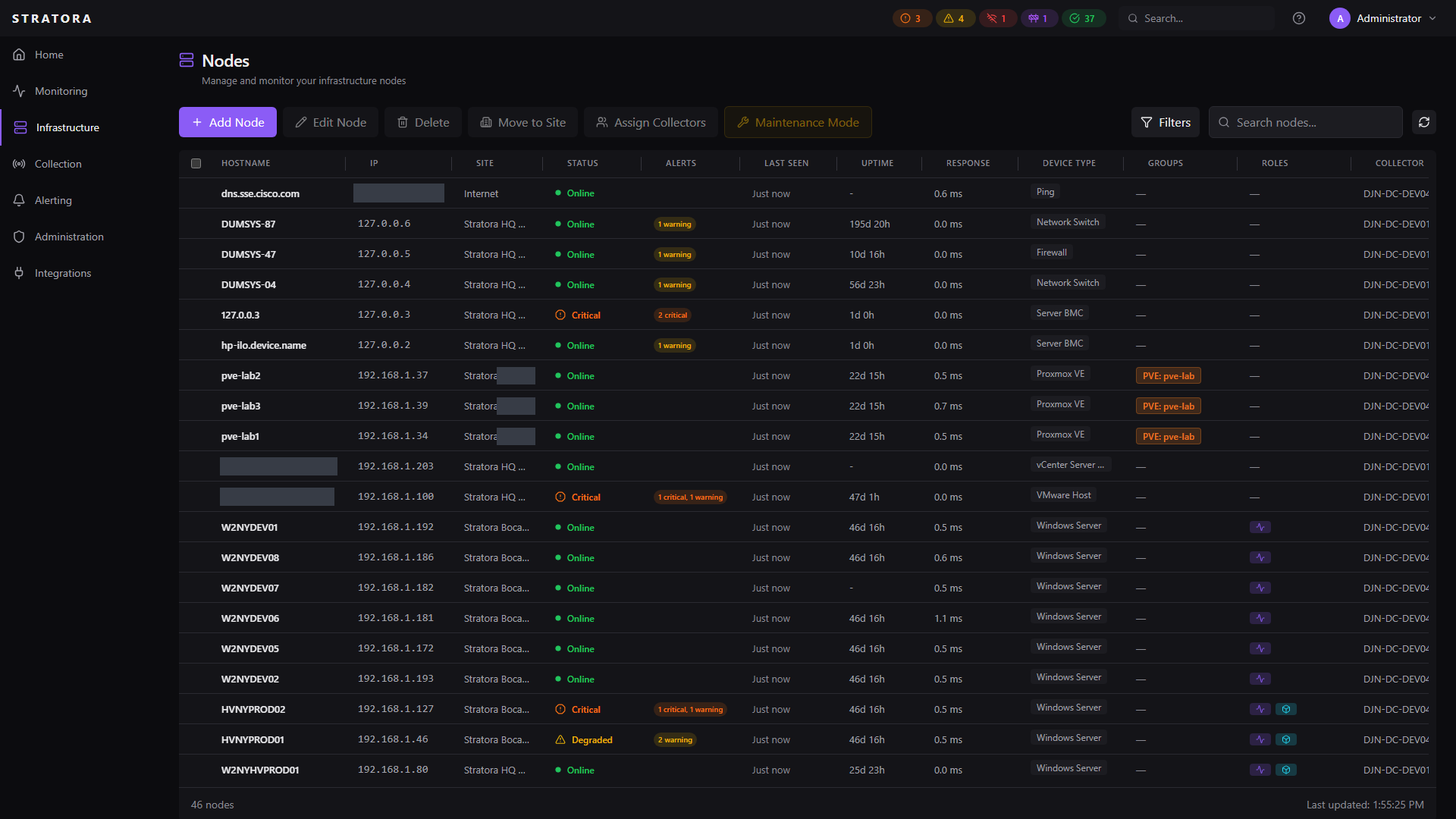Click Edit Node button
1456x819 pixels.
pyautogui.click(x=331, y=122)
